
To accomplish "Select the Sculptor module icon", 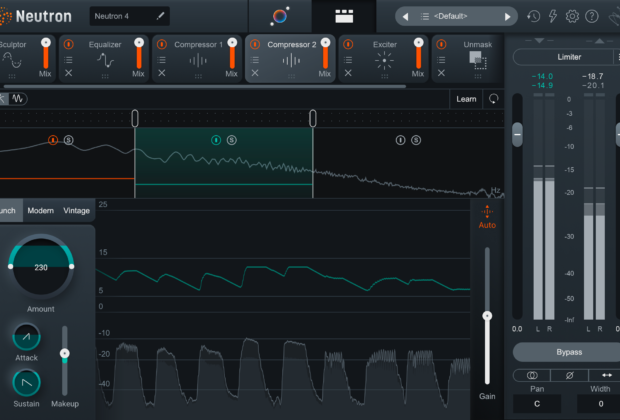I will pyautogui.click(x=12, y=60).
